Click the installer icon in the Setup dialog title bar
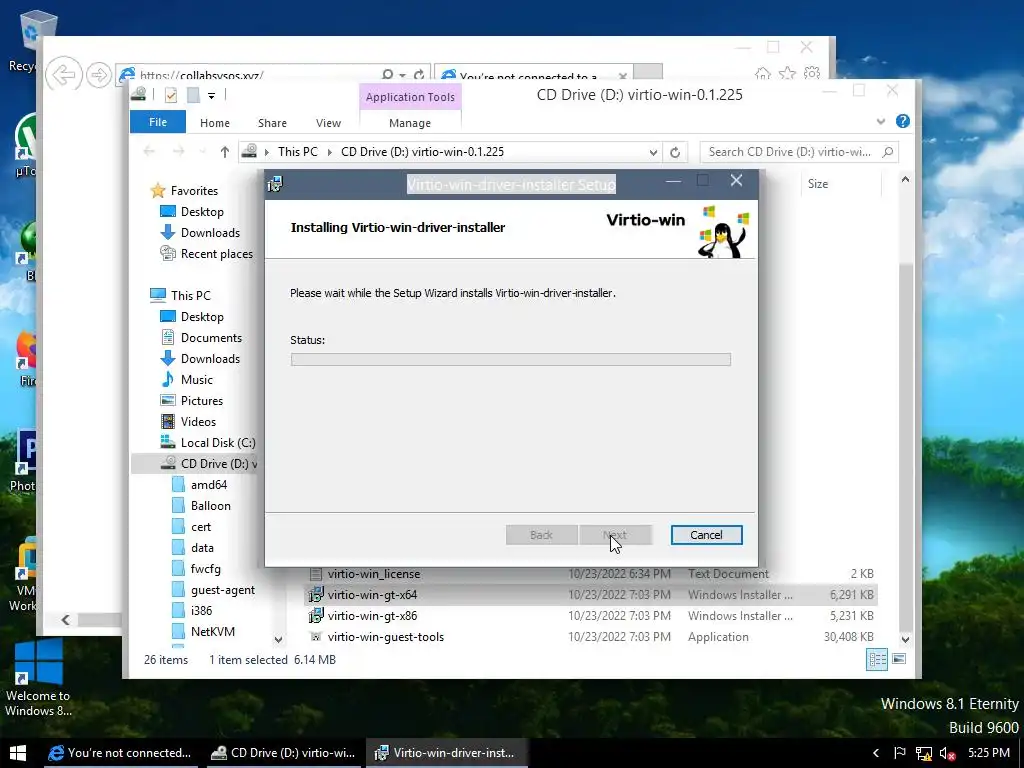Viewport: 1024px width, 768px height. click(275, 184)
